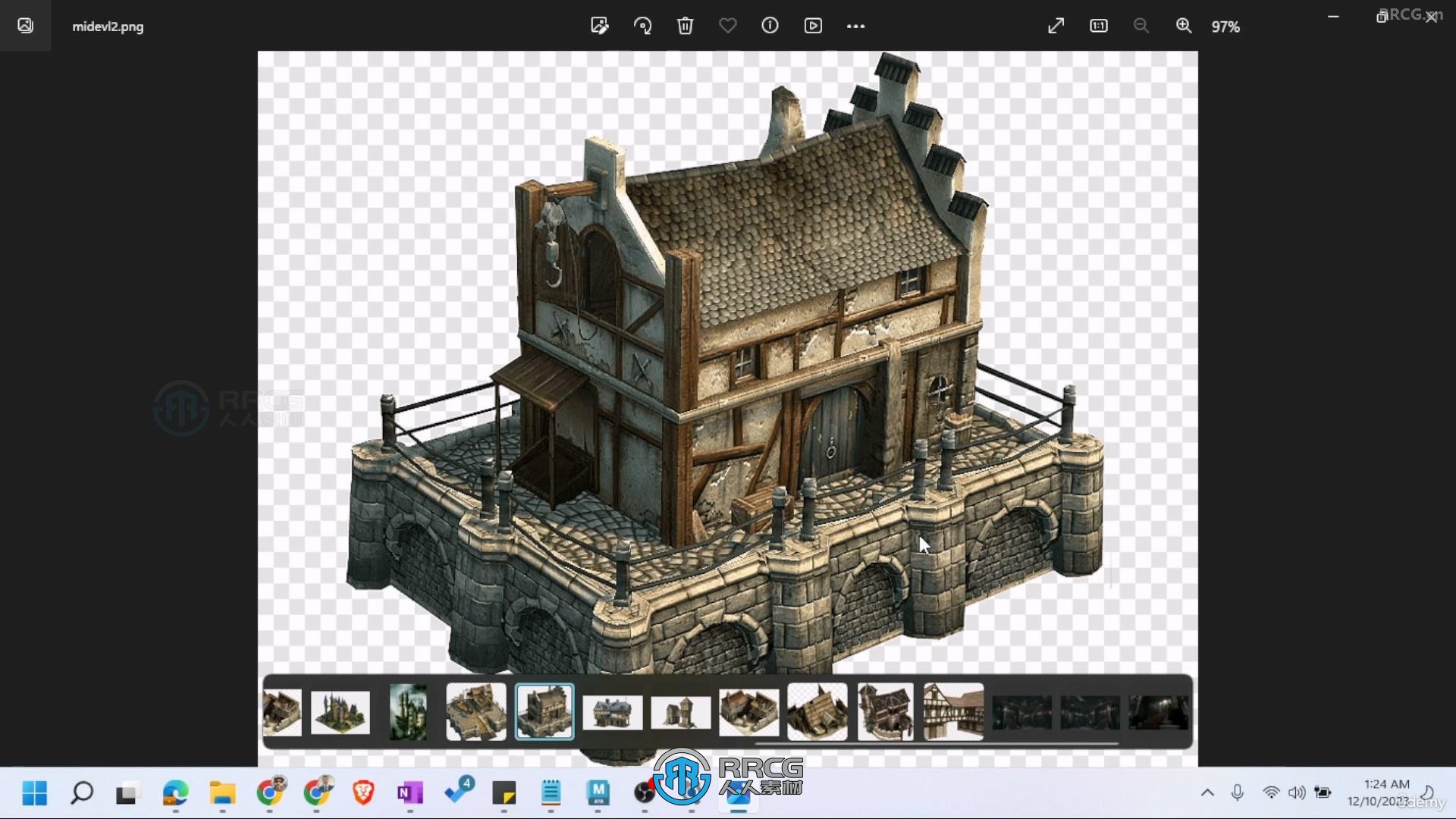The image size is (1456, 819).
Task: Open volume control in system tray
Action: pos(1297,793)
